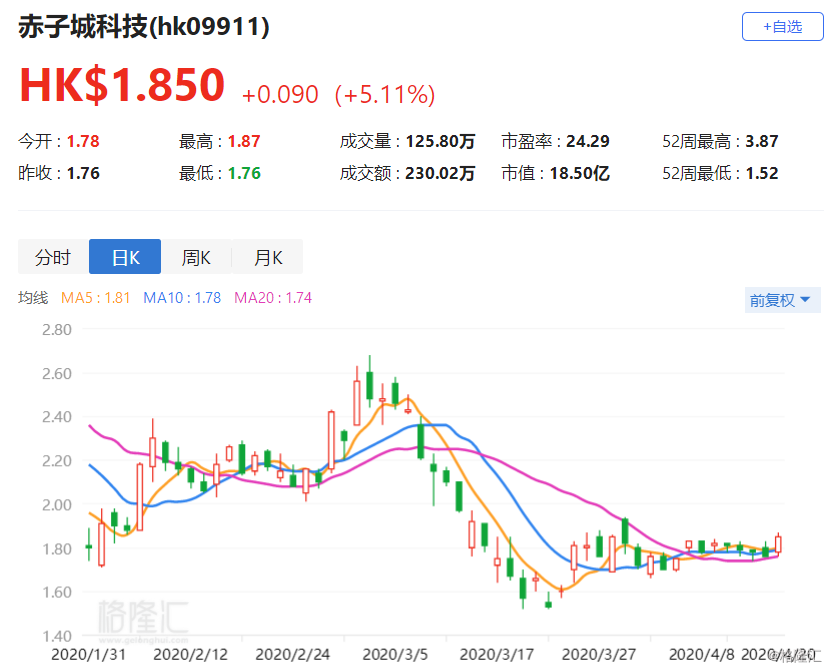This screenshot has width=829, height=670.
Task: Click 市值 value 18.50亿
Action: coord(579,173)
